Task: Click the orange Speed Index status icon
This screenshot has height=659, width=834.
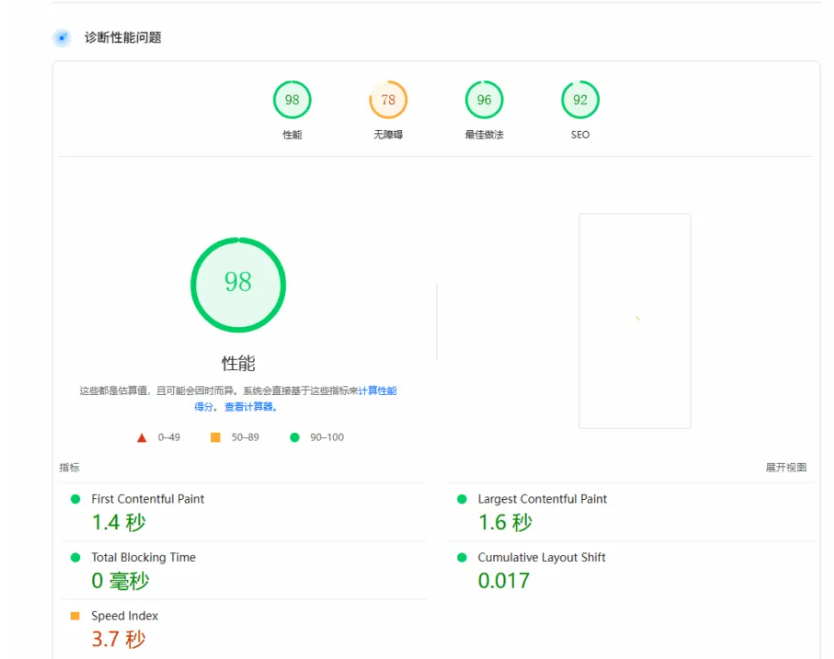Action: pyautogui.click(x=75, y=616)
